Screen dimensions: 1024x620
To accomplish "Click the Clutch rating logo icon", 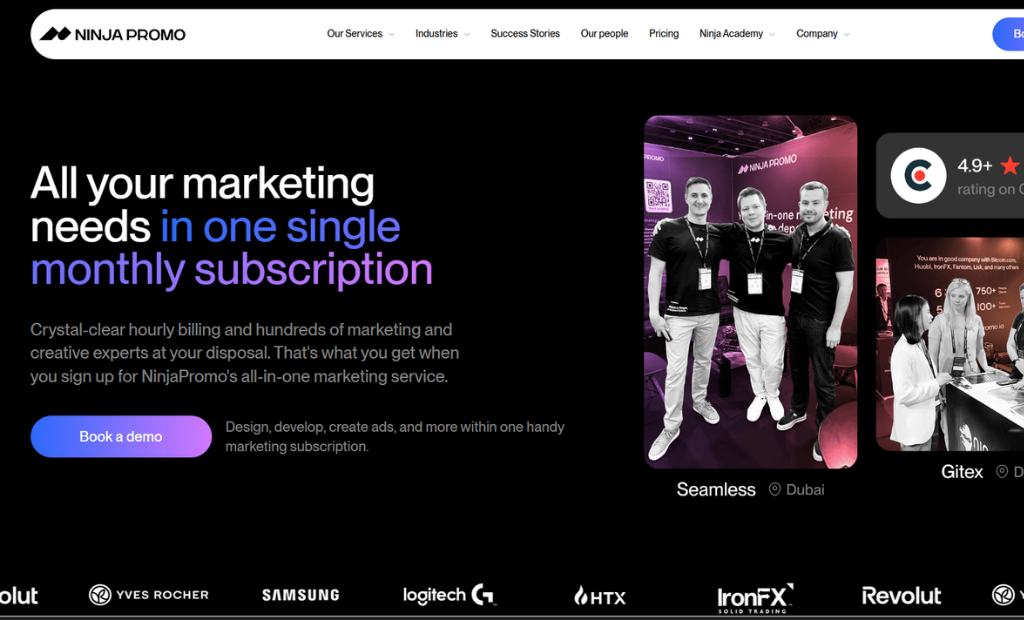I will [918, 176].
